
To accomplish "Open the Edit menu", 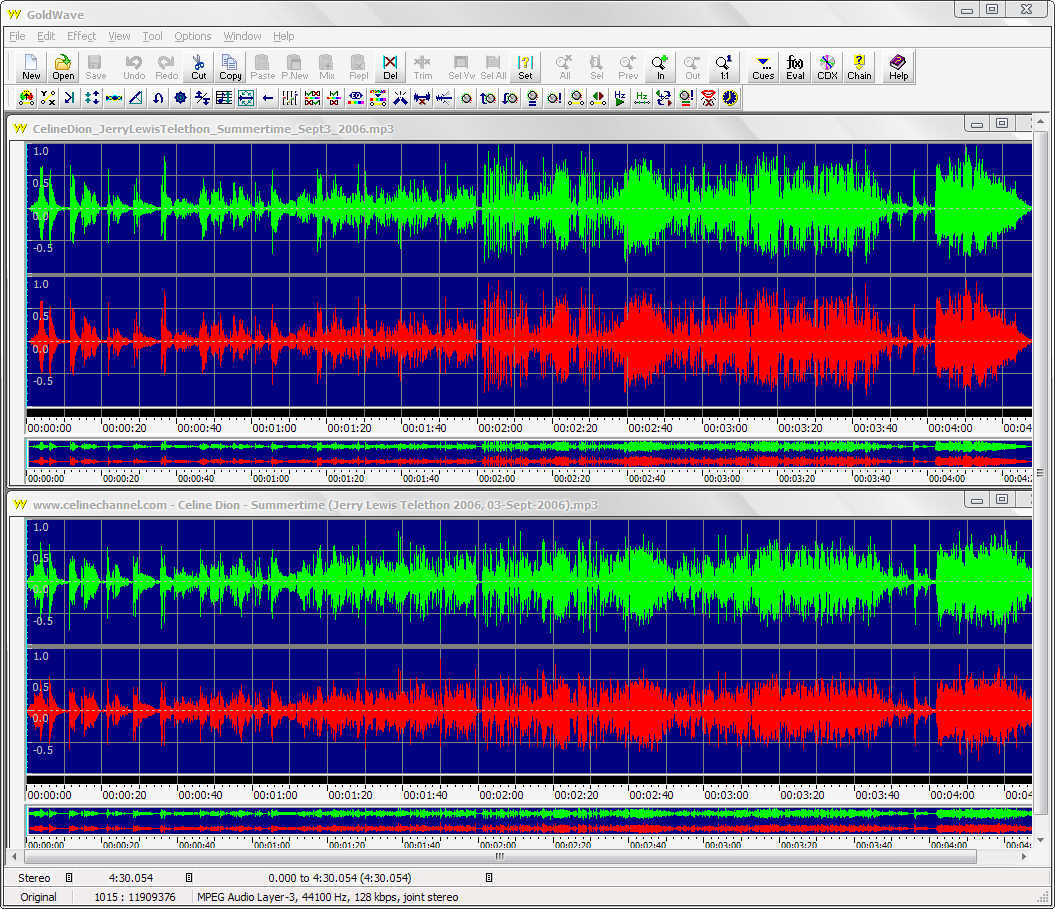I will (x=46, y=36).
